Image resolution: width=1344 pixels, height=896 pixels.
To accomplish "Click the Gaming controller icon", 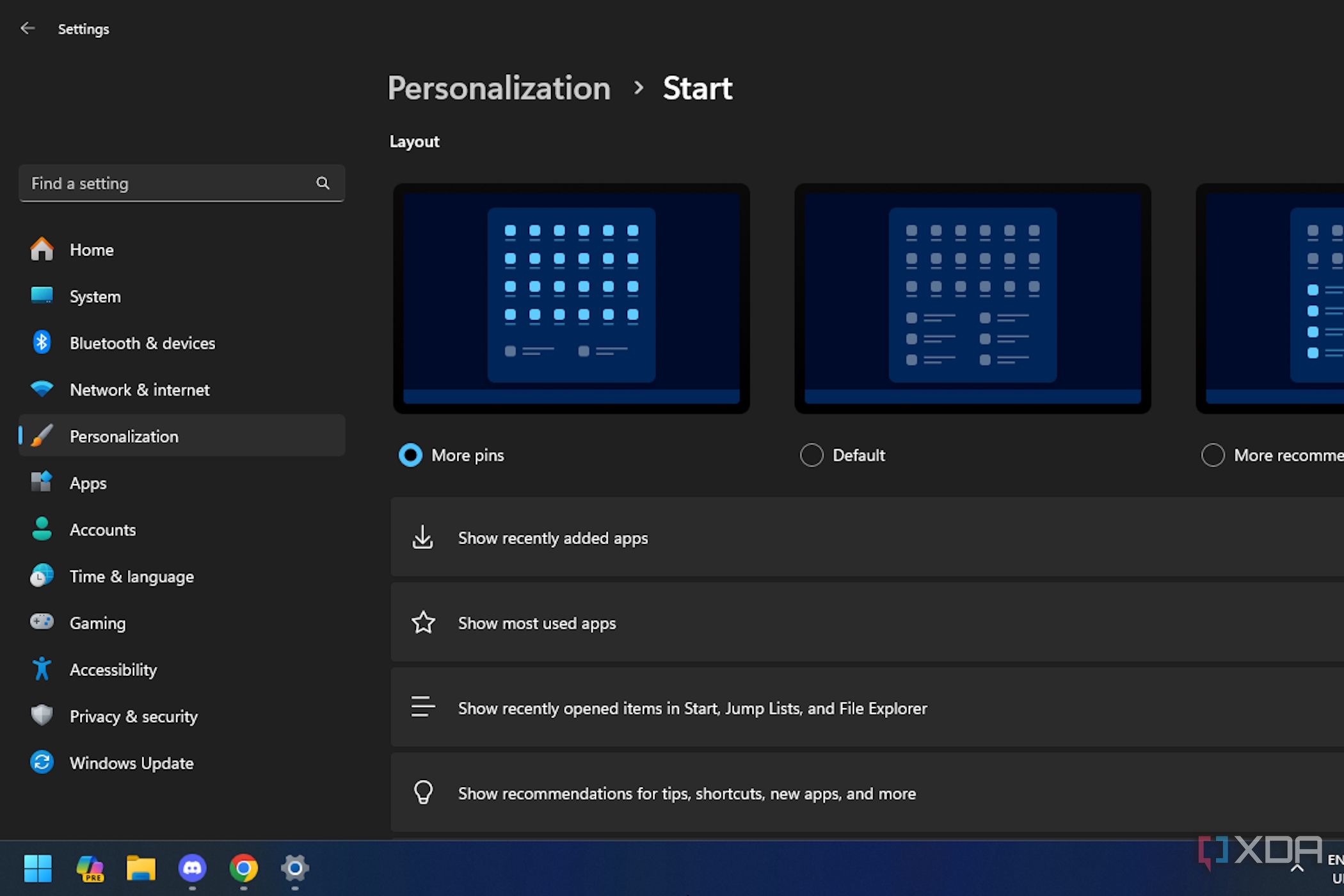I will pyautogui.click(x=42, y=621).
